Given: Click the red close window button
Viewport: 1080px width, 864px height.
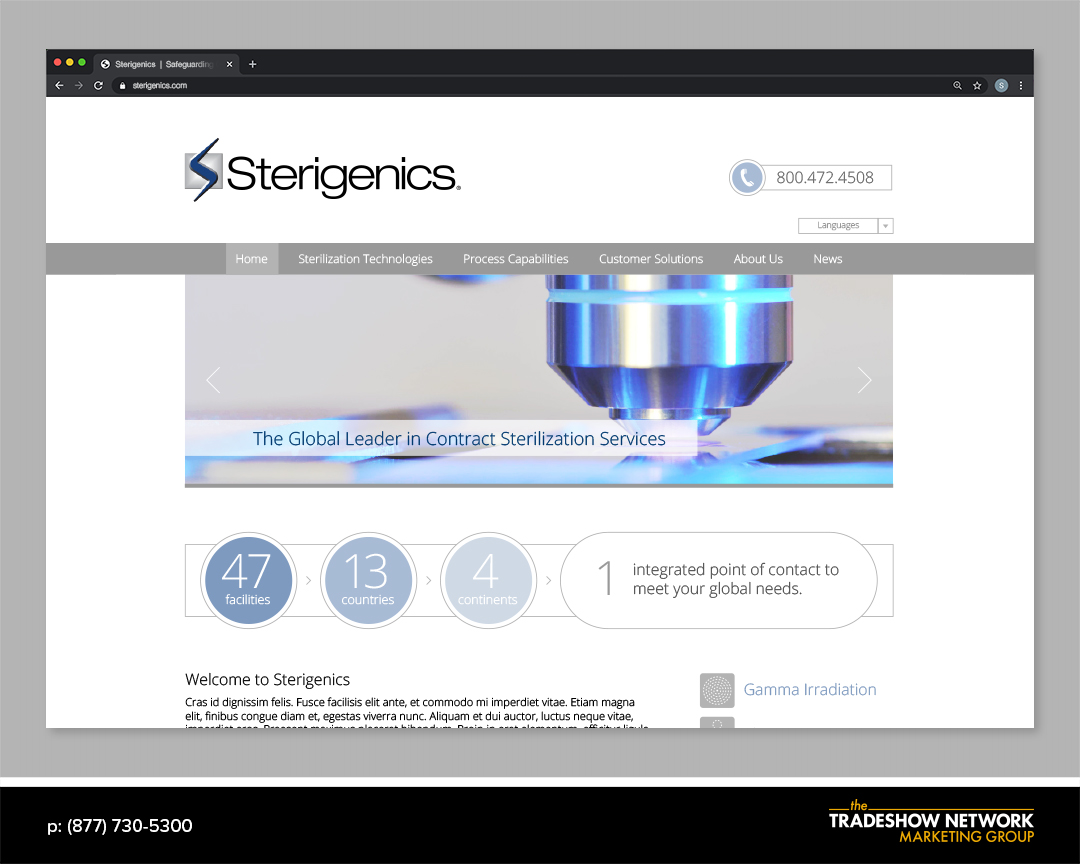Looking at the screenshot, I should pyautogui.click(x=58, y=63).
